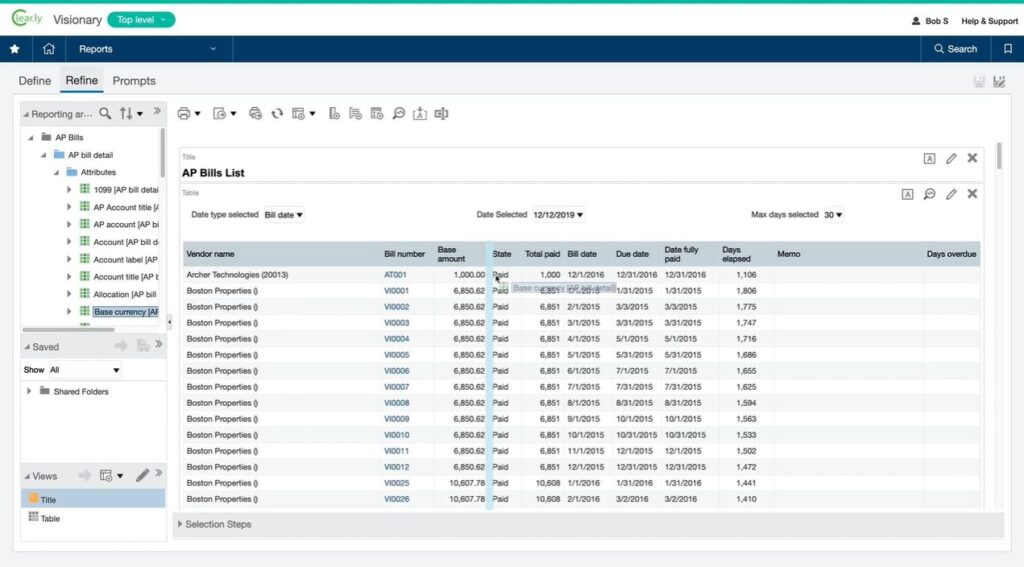This screenshot has width=1024, height=567.
Task: Select the Account label attribute
Action: click(125, 259)
